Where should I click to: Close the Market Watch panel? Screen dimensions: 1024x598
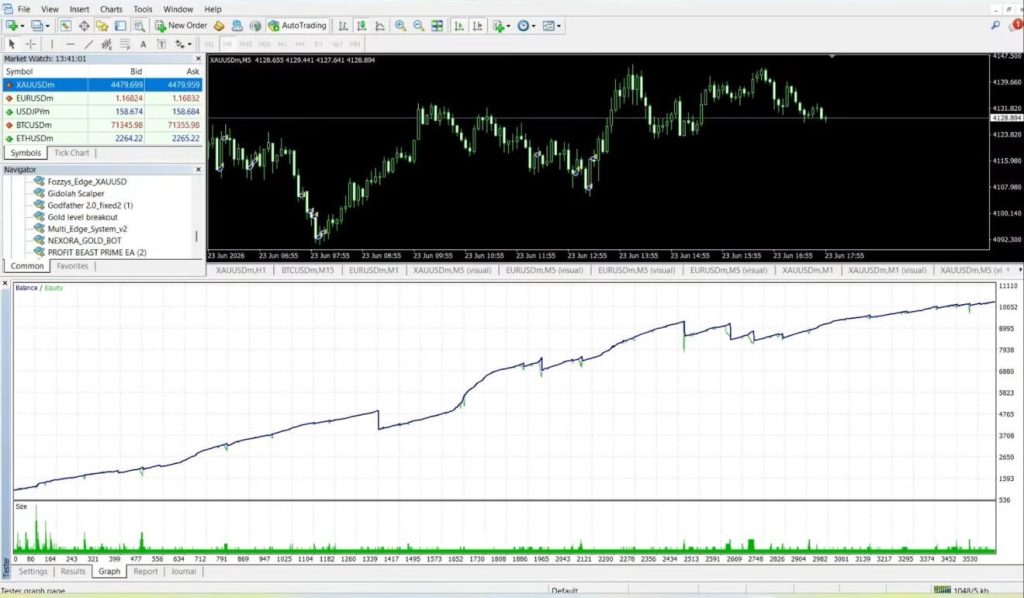pos(199,59)
